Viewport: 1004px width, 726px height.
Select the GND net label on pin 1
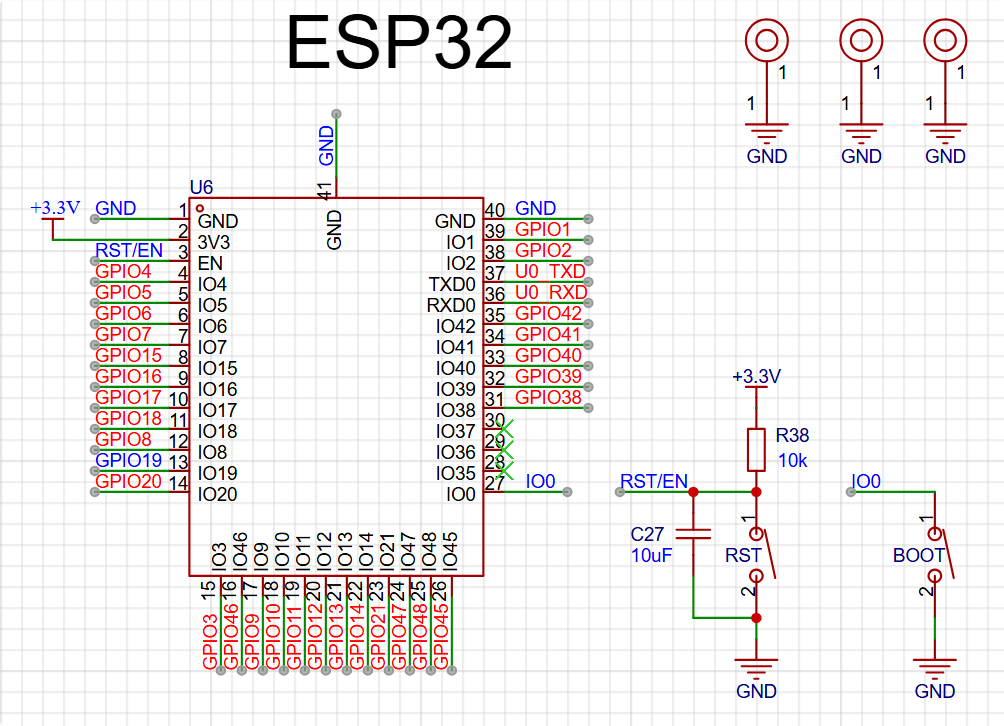pyautogui.click(x=115, y=209)
